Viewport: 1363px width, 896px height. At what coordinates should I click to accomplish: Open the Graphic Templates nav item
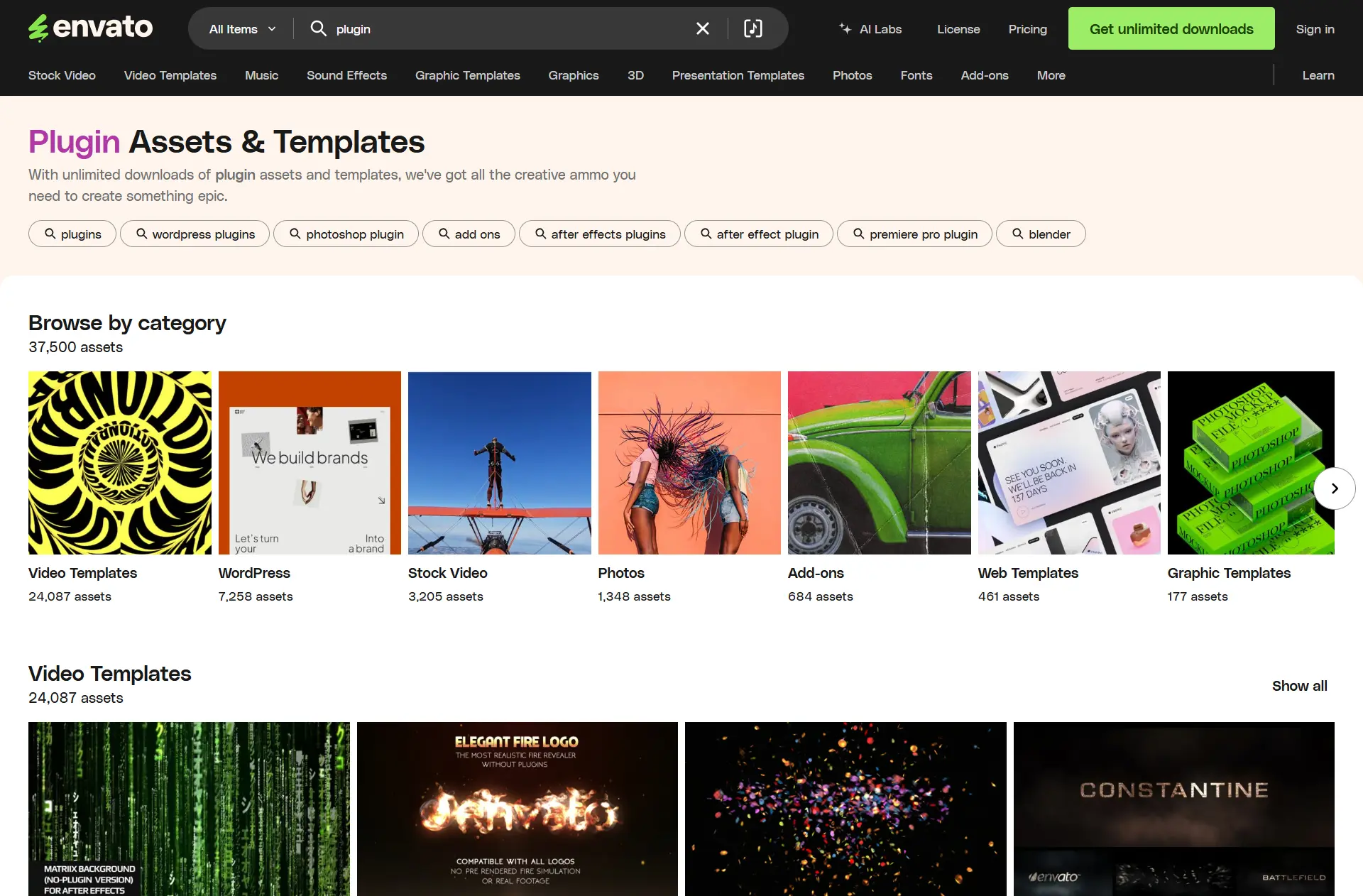tap(468, 75)
